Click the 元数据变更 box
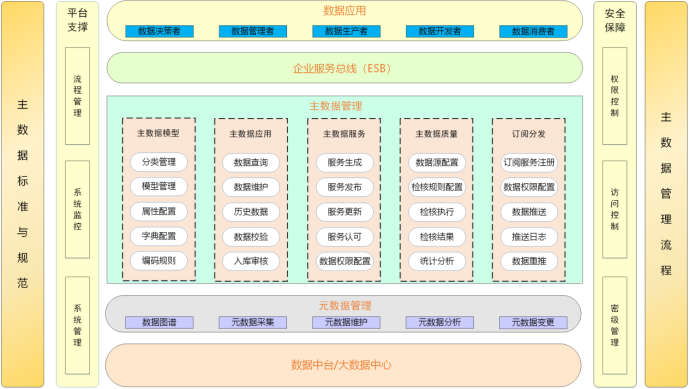The image size is (690, 389). click(533, 322)
